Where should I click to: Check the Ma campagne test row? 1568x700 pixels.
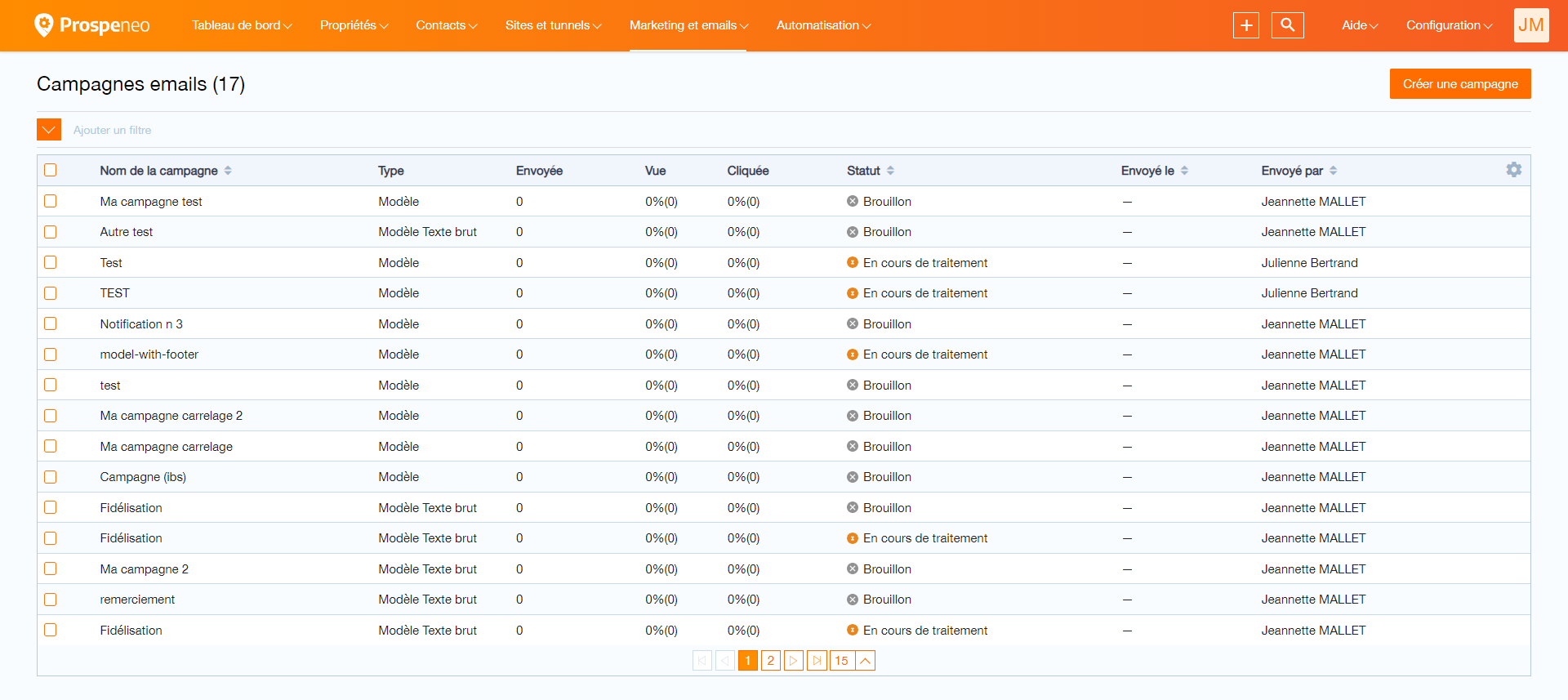(51, 201)
